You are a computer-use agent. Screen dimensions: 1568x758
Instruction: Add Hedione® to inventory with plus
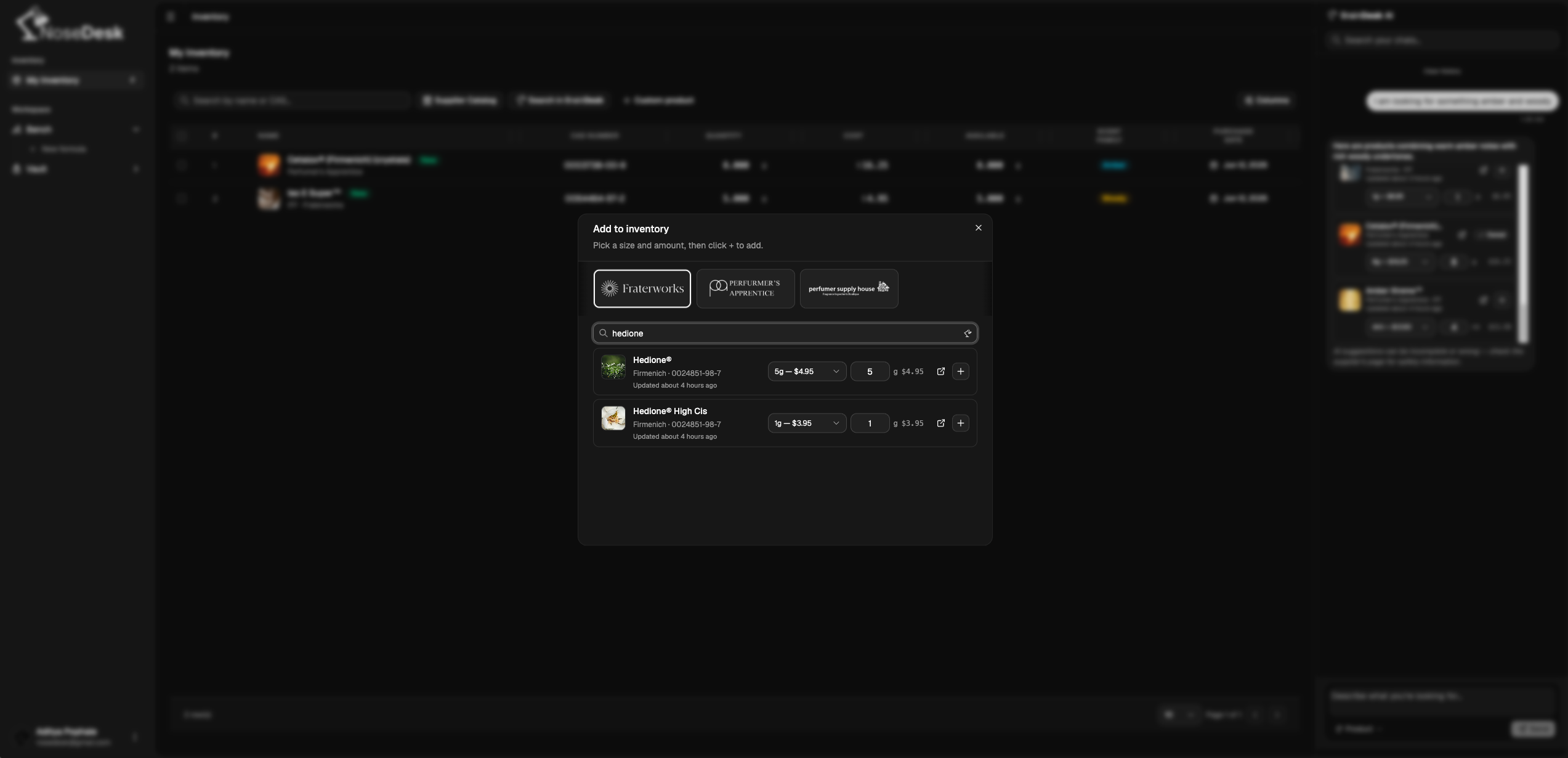pos(960,372)
